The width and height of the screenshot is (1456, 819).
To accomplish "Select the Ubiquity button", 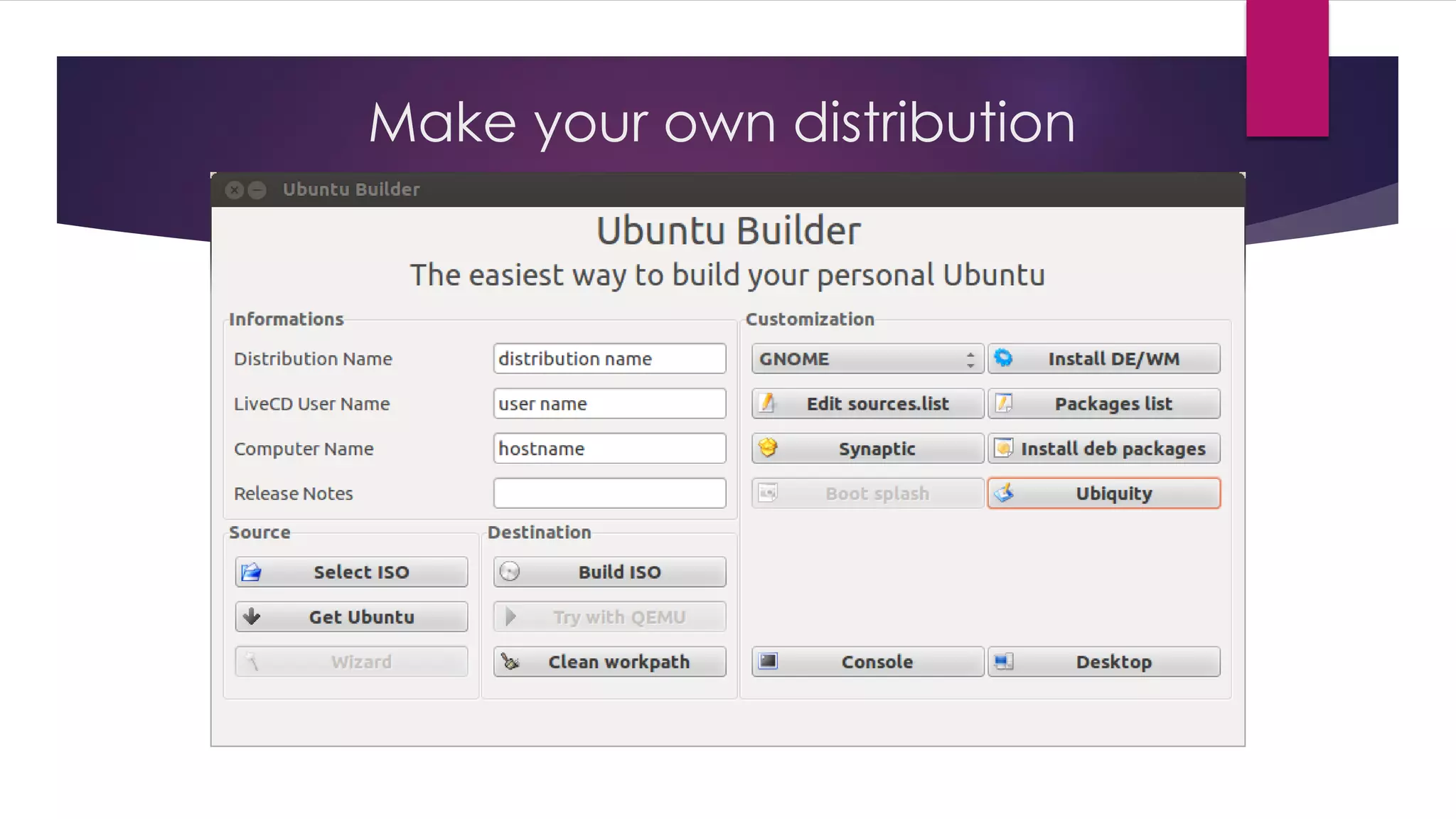I will [x=1104, y=493].
